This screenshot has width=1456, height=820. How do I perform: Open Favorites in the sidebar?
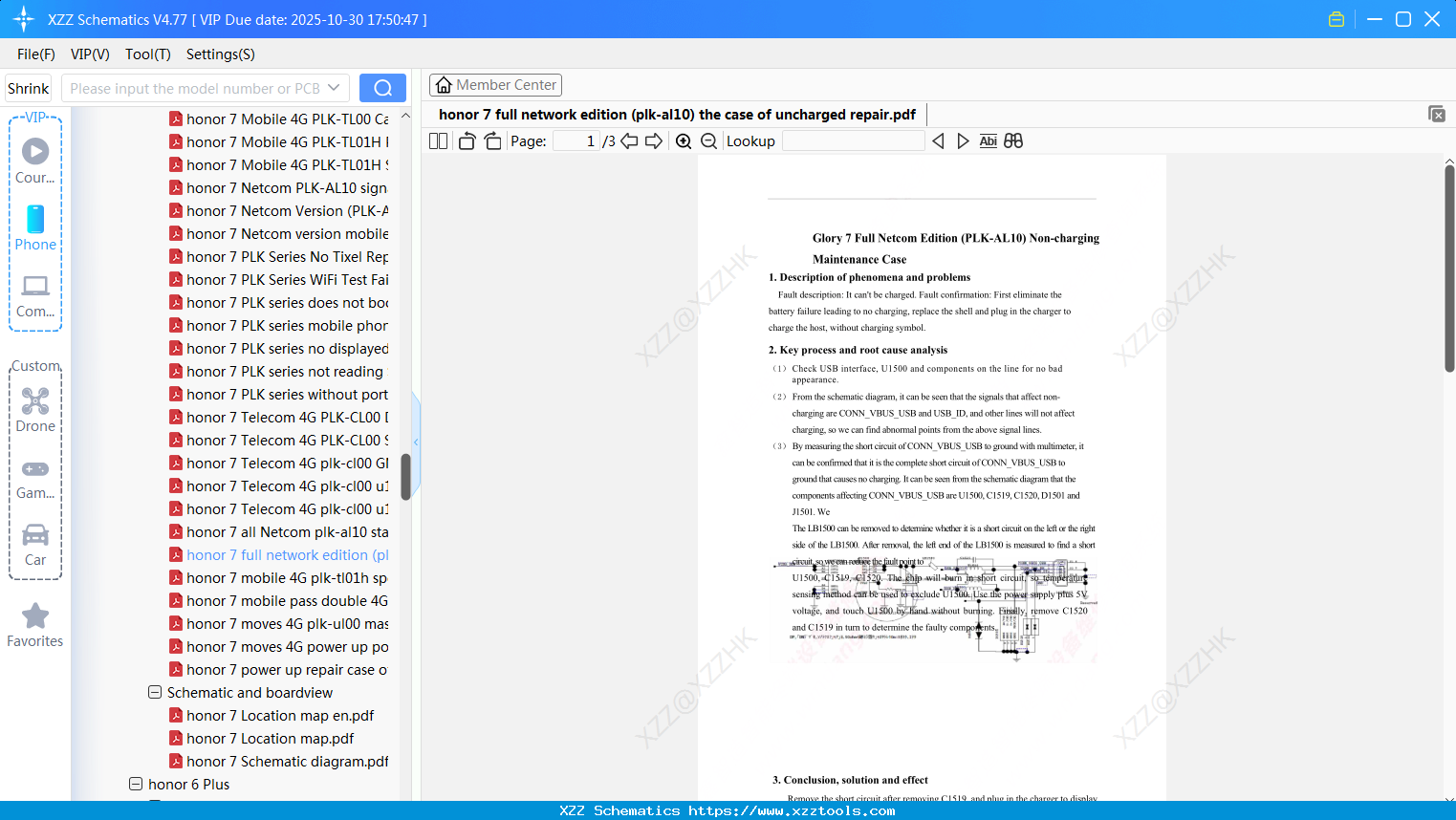(x=35, y=625)
